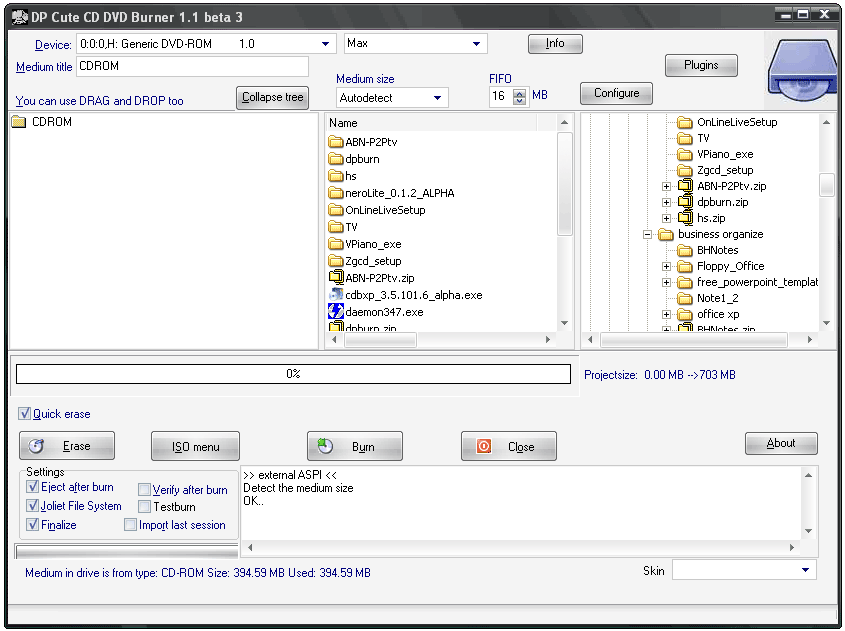Click the file list vertical scrollbar thumb

tap(564, 183)
